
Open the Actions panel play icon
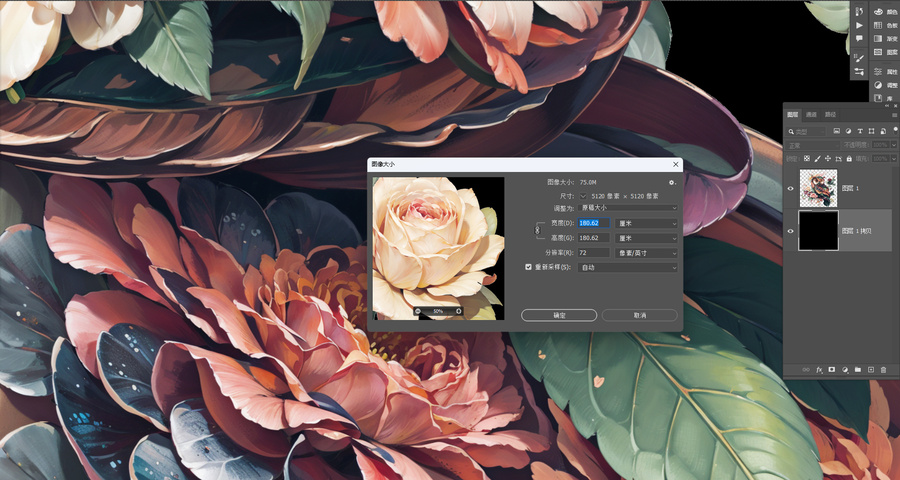(x=859, y=25)
